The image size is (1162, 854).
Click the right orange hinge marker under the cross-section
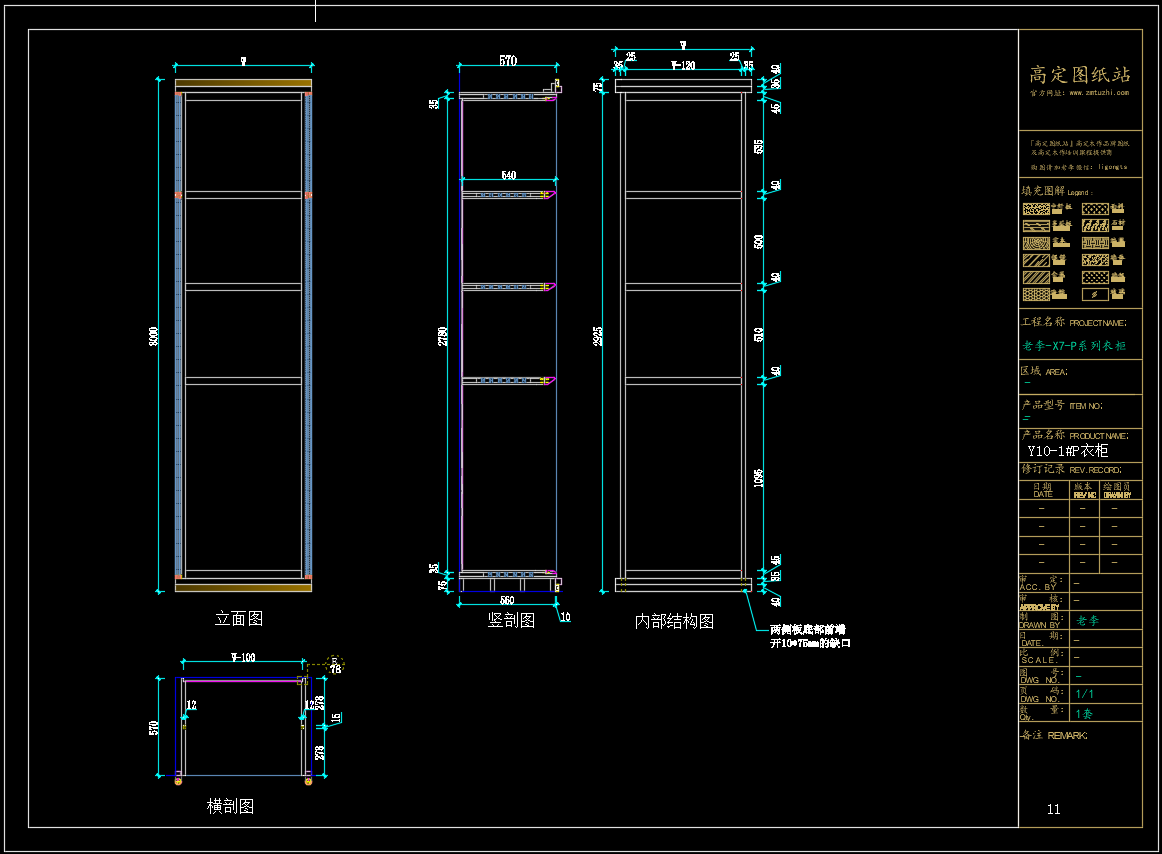pos(307,780)
